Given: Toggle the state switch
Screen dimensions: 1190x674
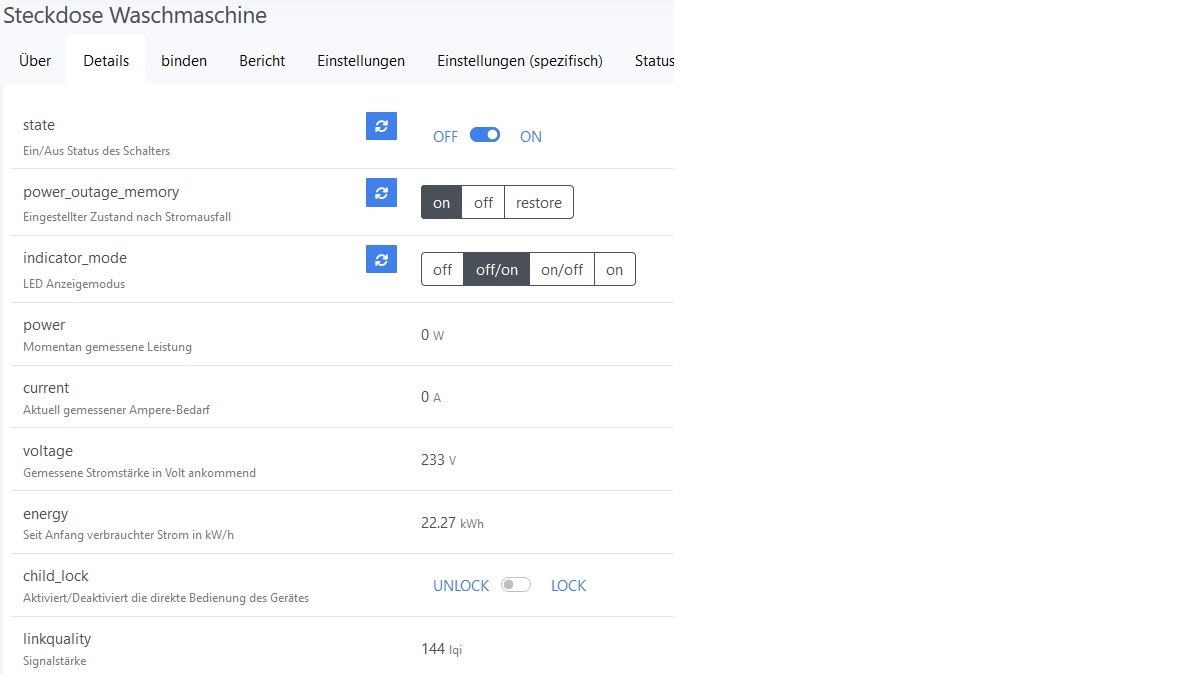Looking at the screenshot, I should pos(485,136).
